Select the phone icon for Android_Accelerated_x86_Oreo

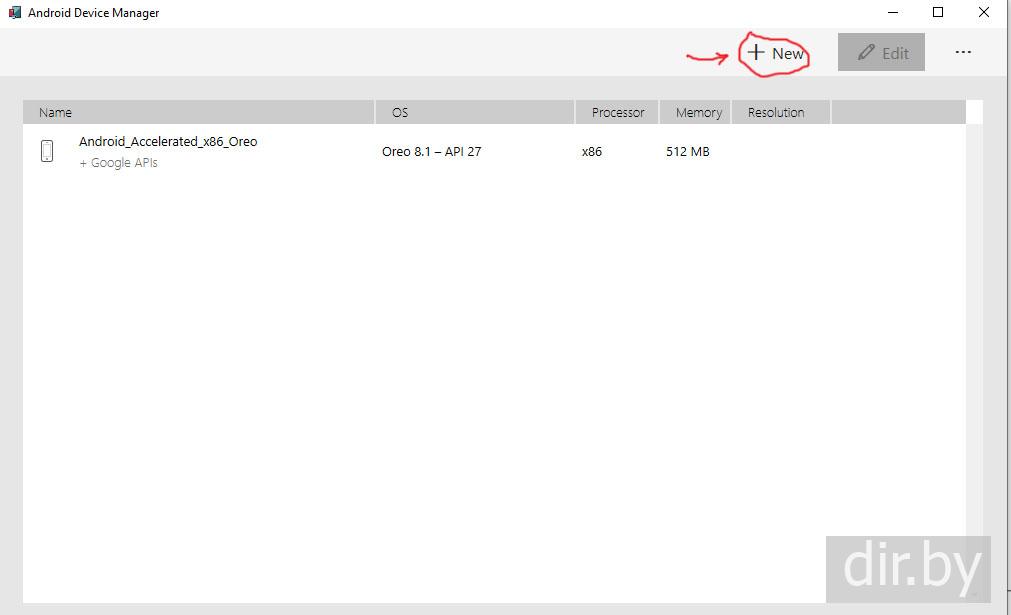pyautogui.click(x=47, y=151)
